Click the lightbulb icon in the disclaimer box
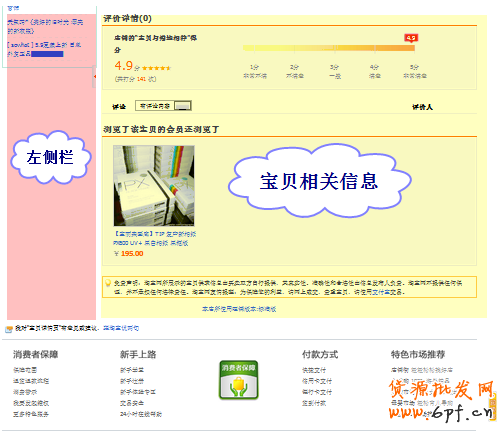Screen dimensions: 503x434 coord(108,283)
